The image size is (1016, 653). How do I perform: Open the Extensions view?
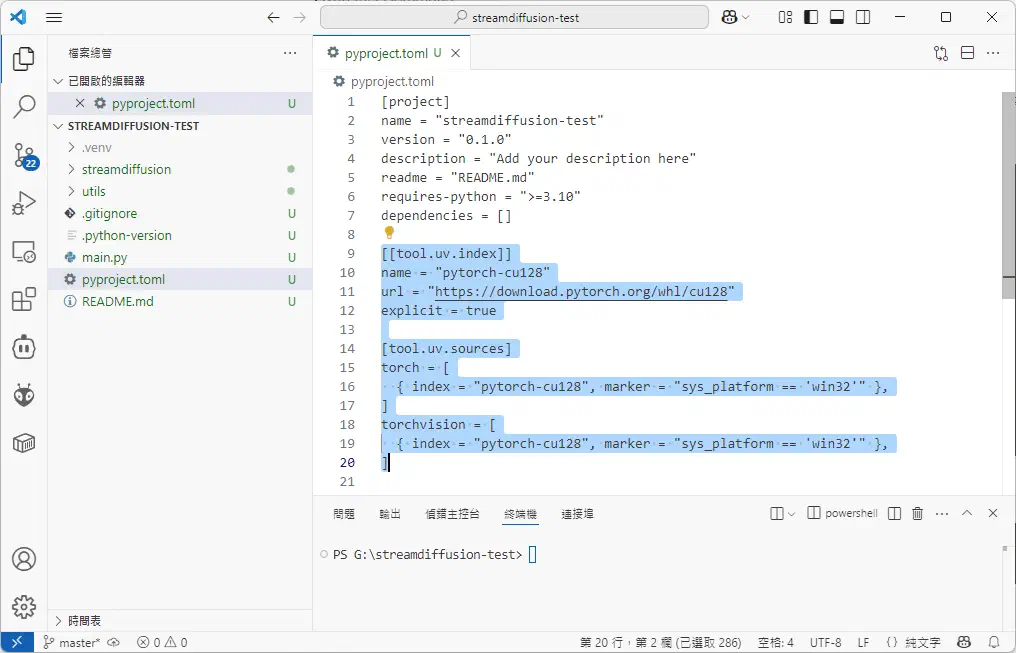[x=24, y=300]
